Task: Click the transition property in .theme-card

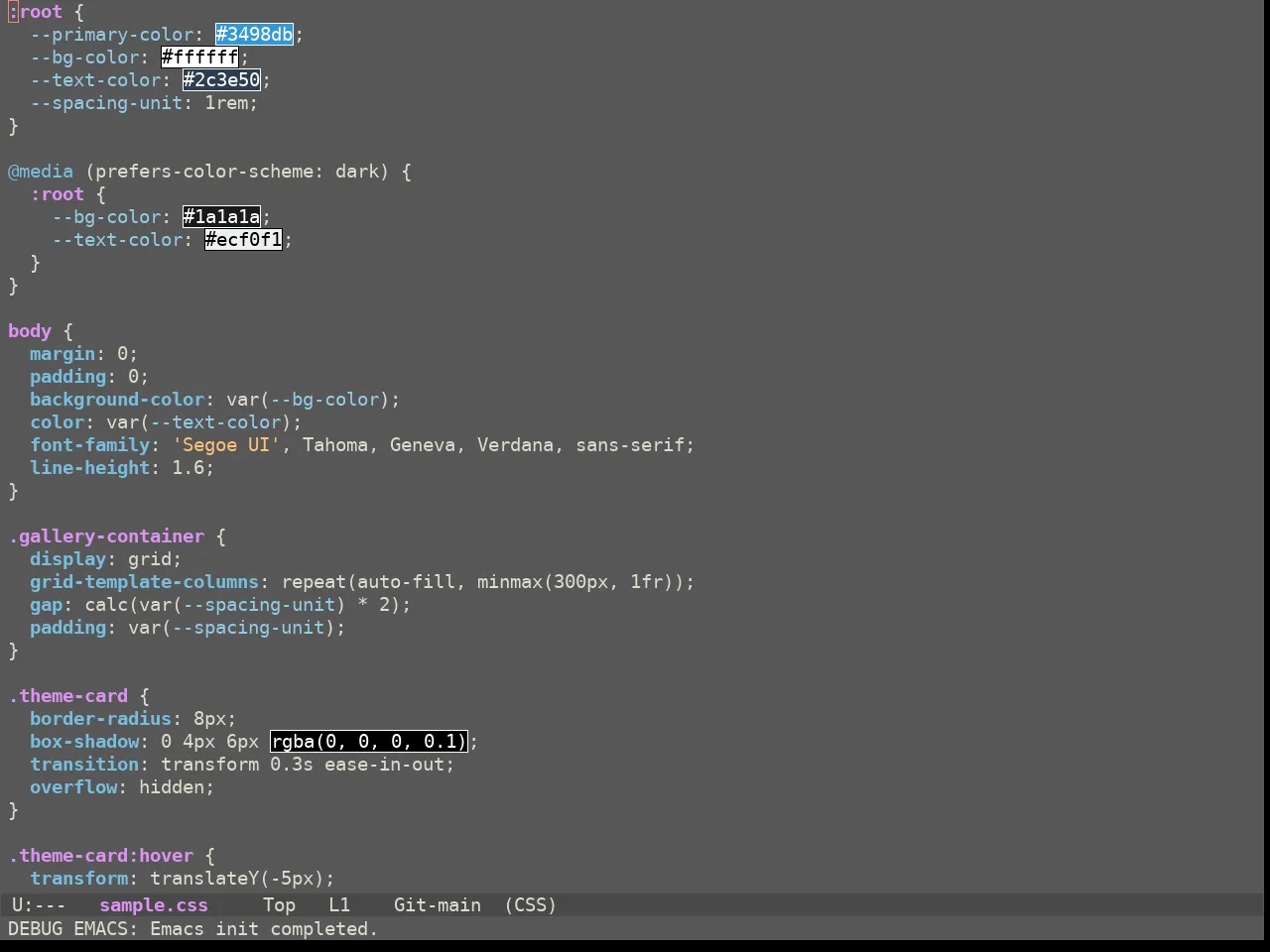Action: [x=84, y=765]
